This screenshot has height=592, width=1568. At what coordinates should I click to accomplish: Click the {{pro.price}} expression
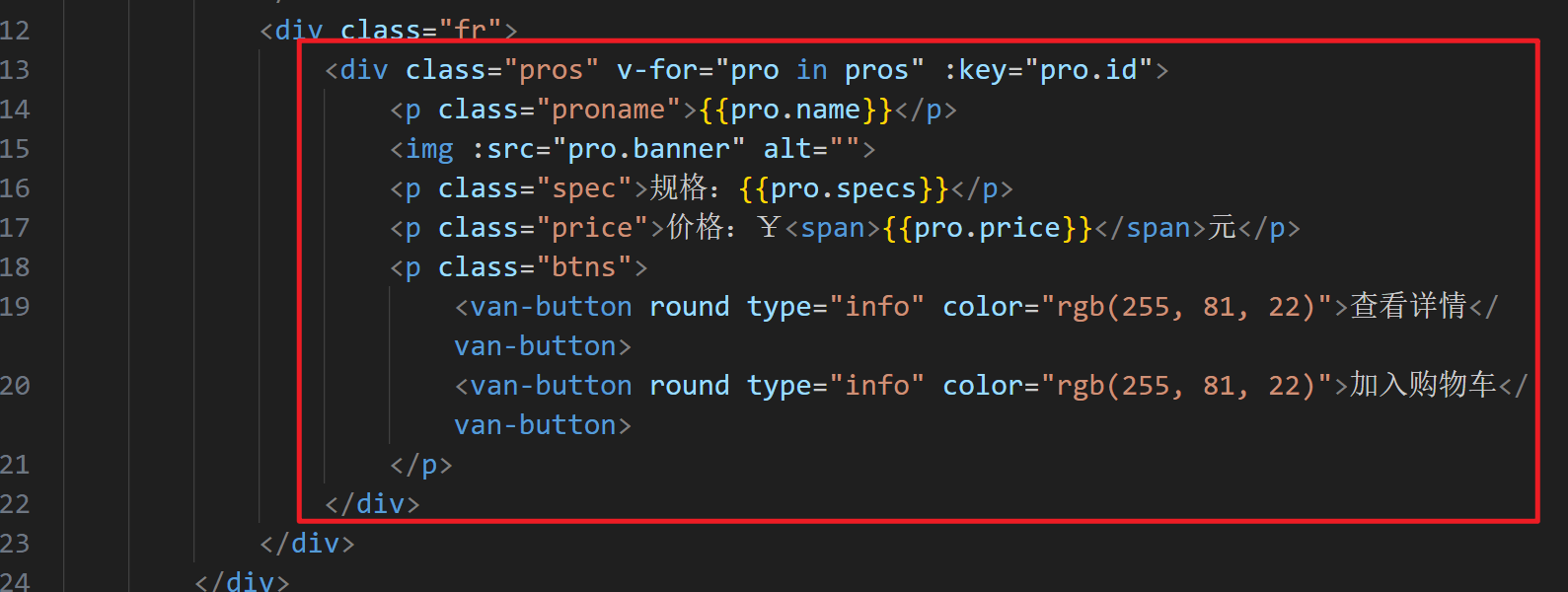click(x=988, y=228)
